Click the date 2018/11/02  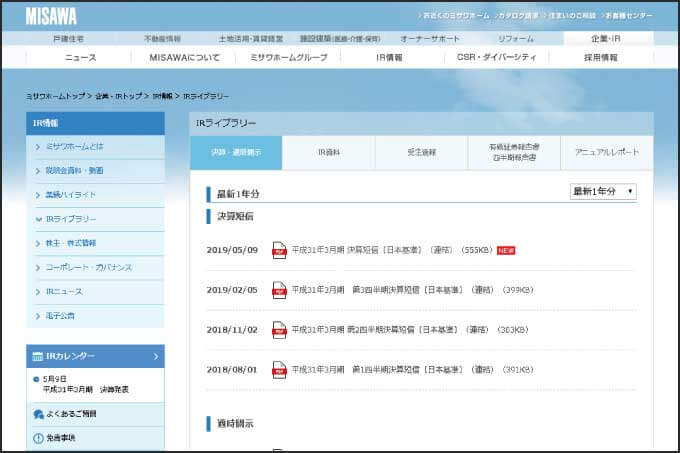[232, 330]
